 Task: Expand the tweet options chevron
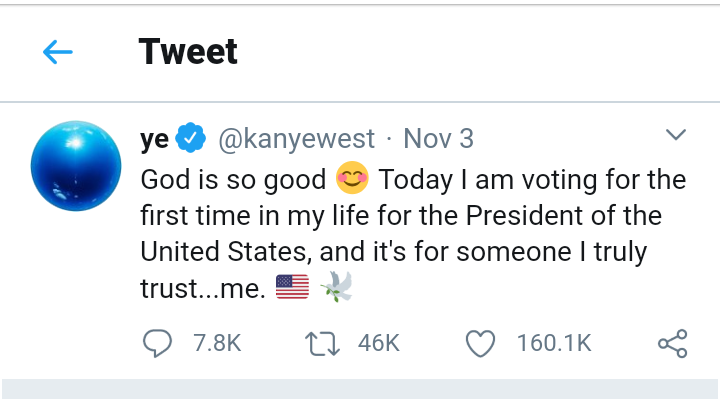[676, 134]
